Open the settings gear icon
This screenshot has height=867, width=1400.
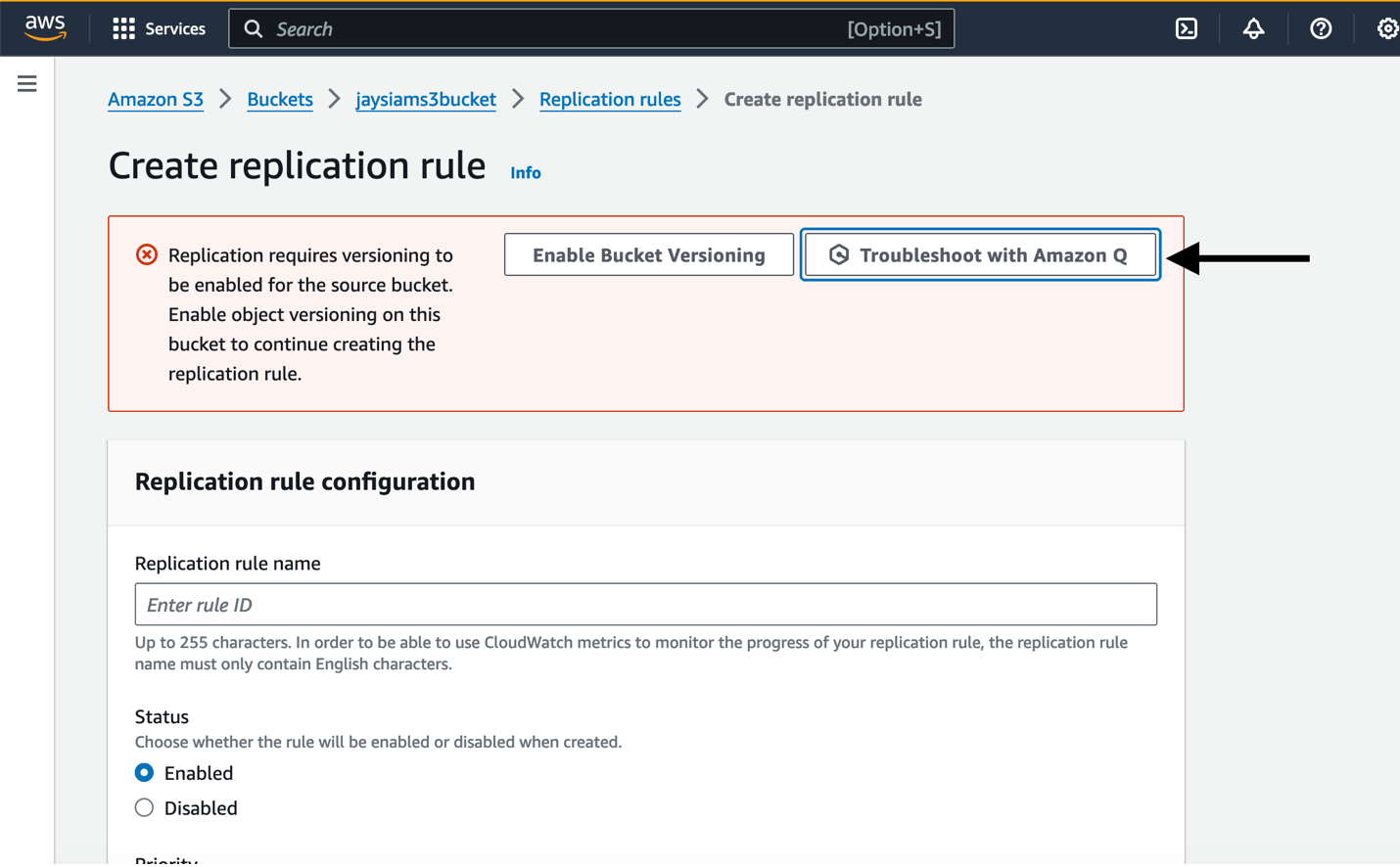(1387, 28)
